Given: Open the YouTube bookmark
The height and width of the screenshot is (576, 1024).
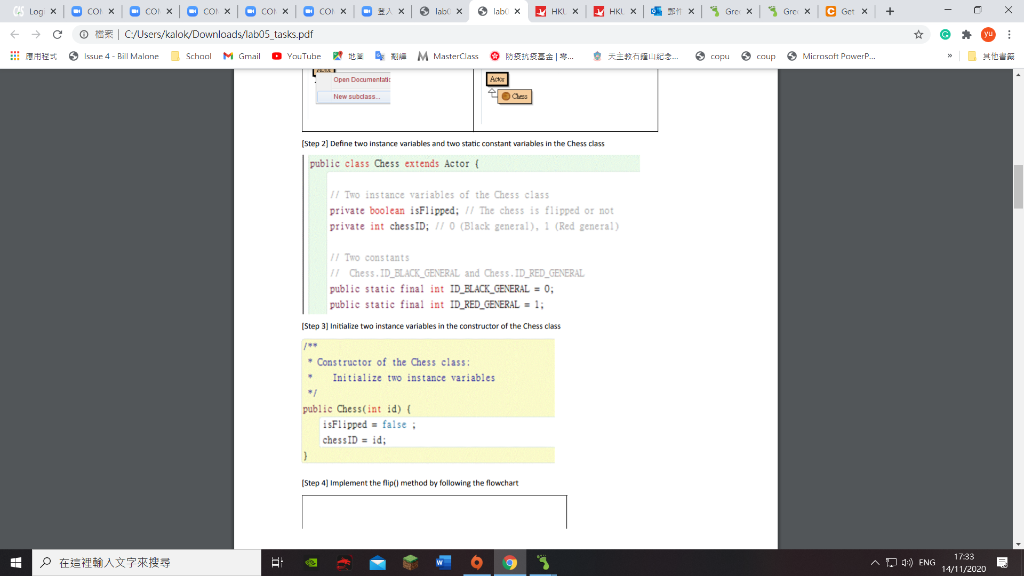Looking at the screenshot, I should [x=296, y=56].
